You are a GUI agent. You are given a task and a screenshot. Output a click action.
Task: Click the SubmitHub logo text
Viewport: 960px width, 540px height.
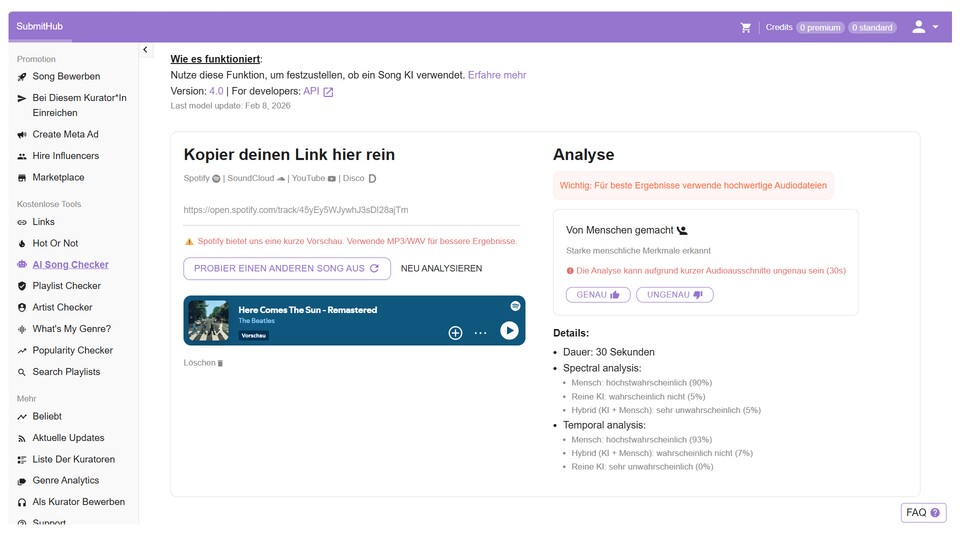pos(39,26)
